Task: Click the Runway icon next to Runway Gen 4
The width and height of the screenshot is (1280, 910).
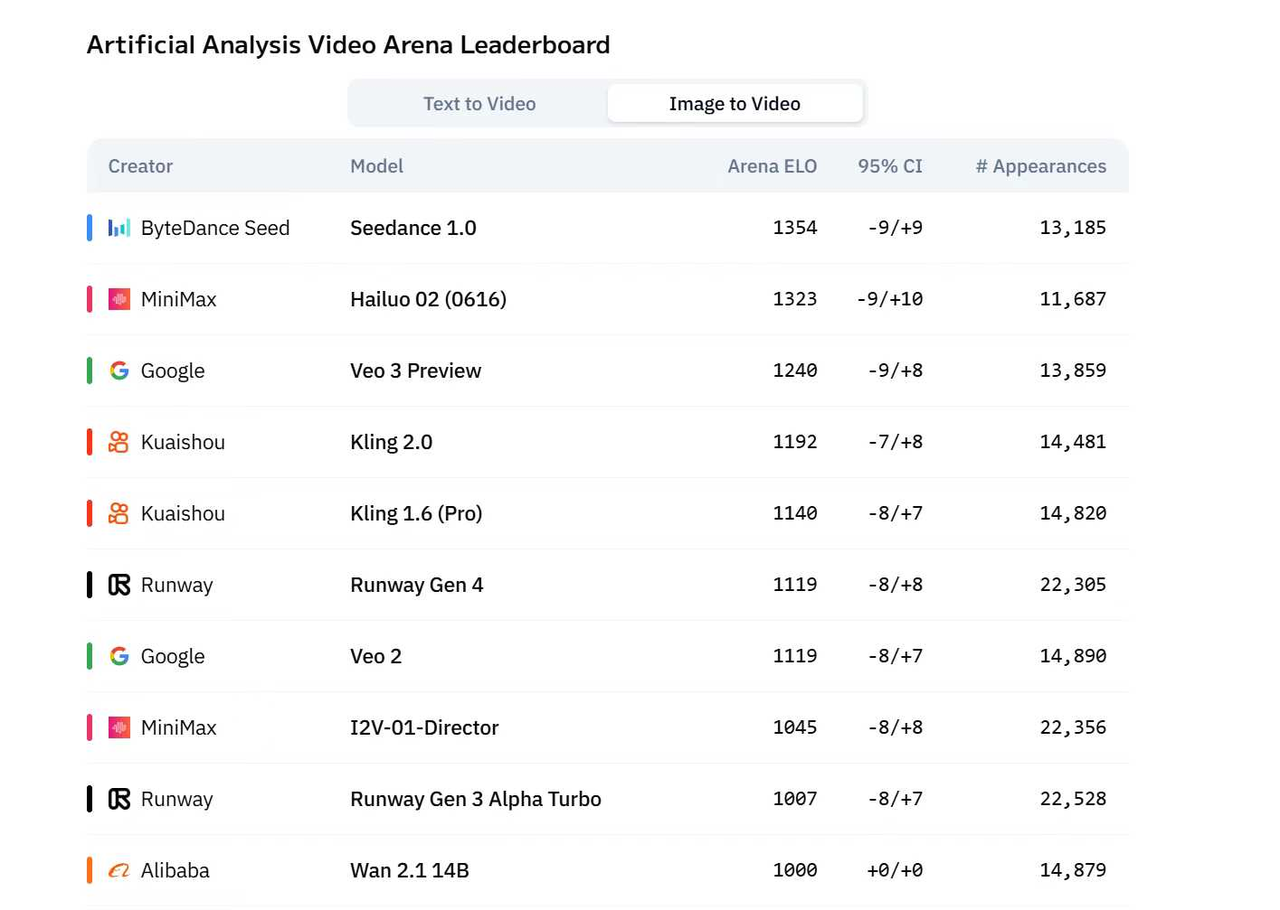Action: (x=119, y=585)
